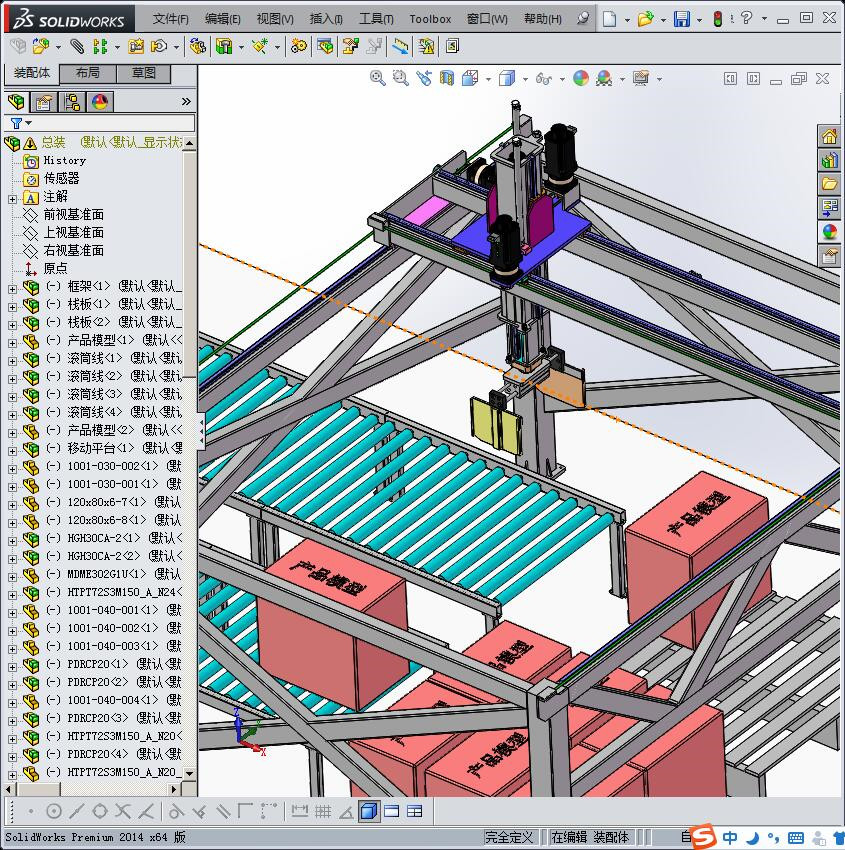This screenshot has height=850, width=845.
Task: Open the PropertyManager tab
Action: pos(44,101)
